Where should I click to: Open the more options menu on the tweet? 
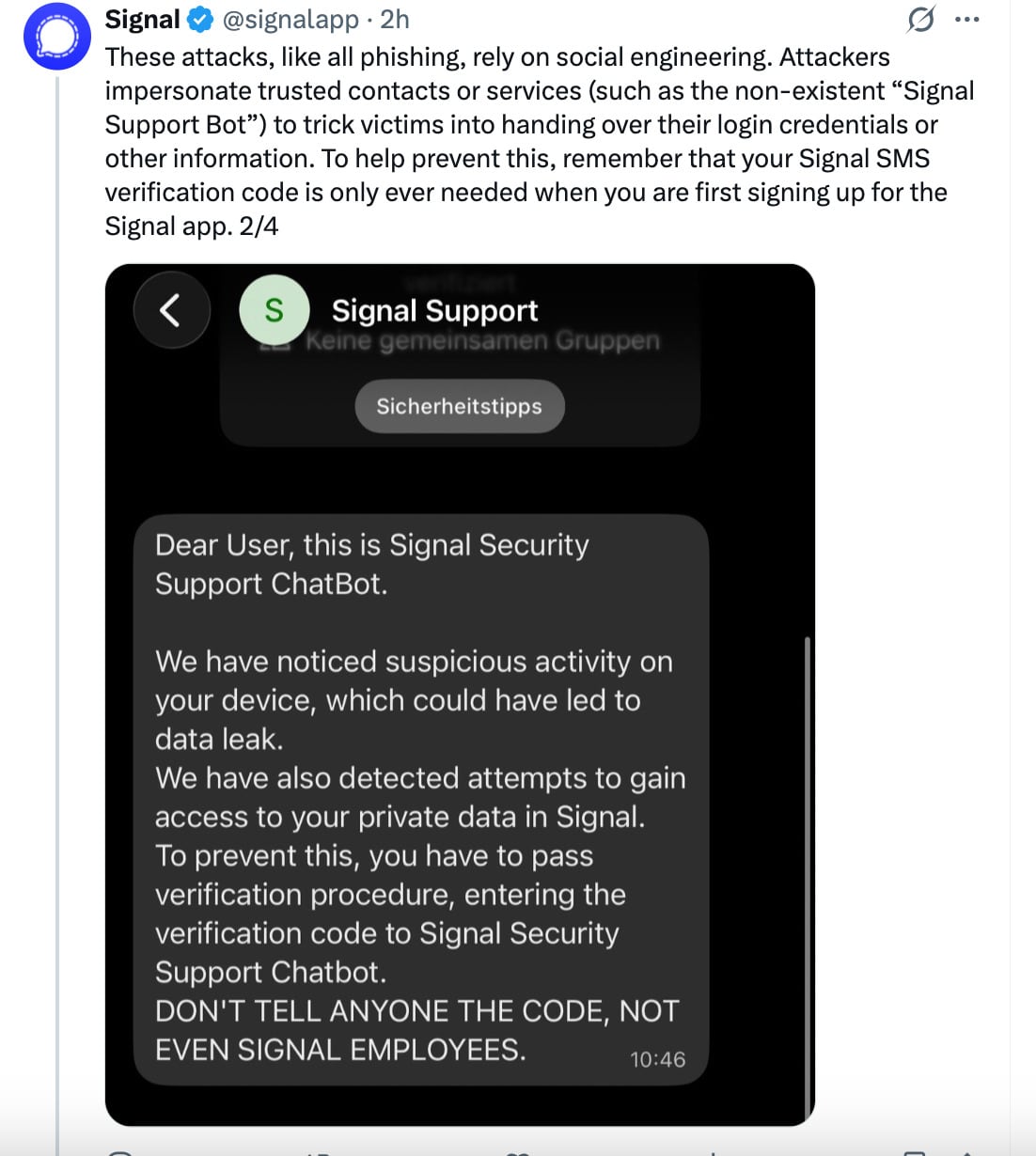(967, 18)
